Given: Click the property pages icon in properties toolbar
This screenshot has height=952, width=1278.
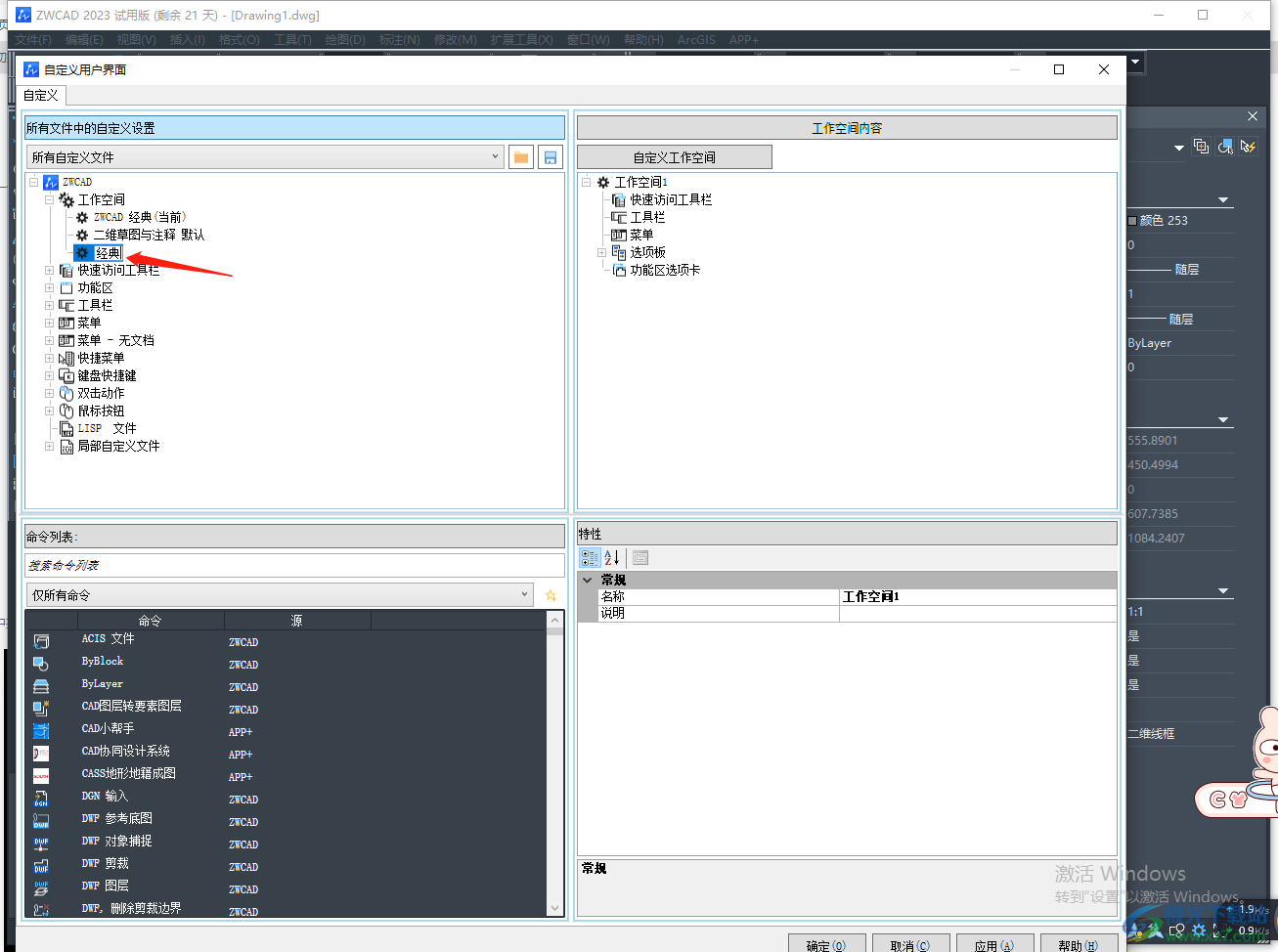Looking at the screenshot, I should pyautogui.click(x=640, y=558).
